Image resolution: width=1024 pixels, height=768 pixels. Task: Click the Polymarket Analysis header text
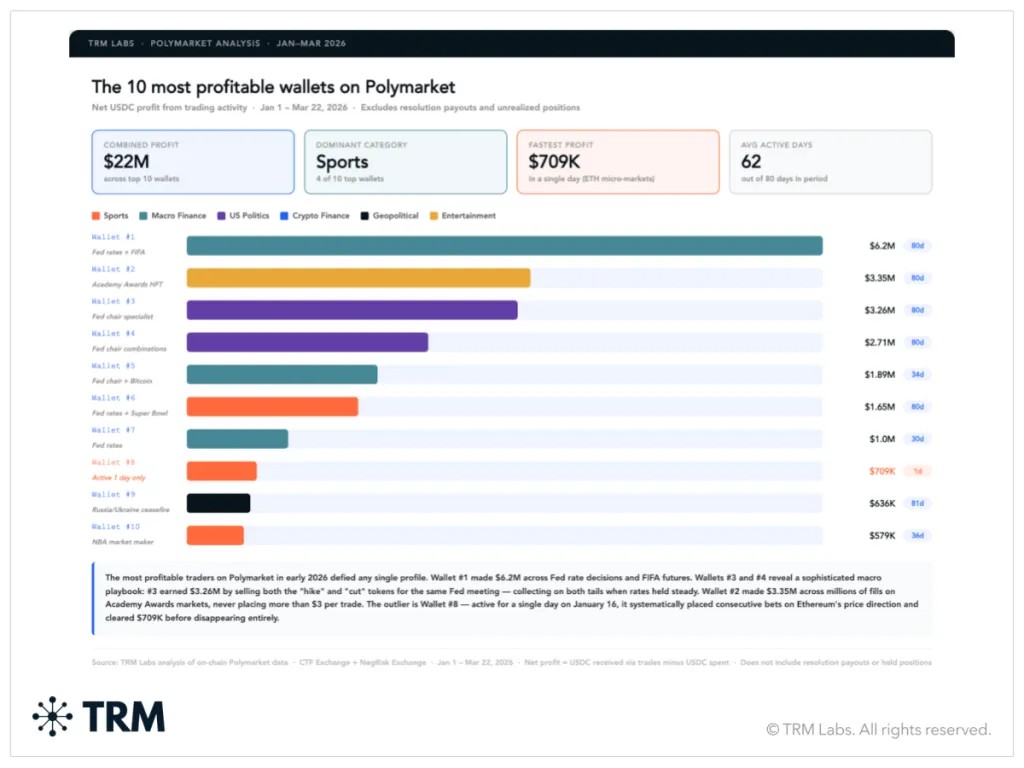click(207, 44)
